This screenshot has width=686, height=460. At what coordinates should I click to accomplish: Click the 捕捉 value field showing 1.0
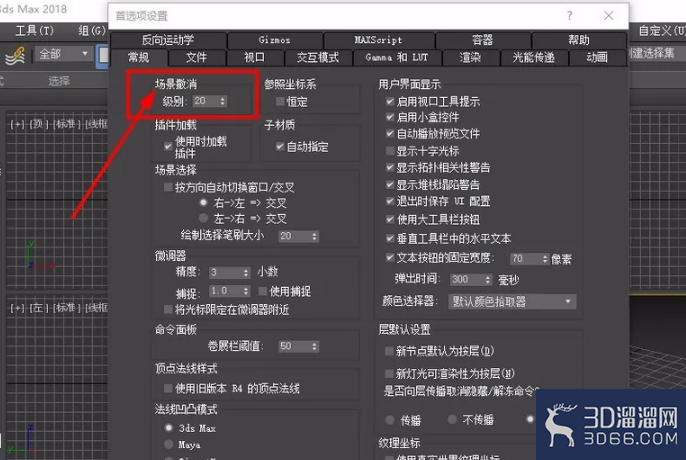tap(225, 291)
